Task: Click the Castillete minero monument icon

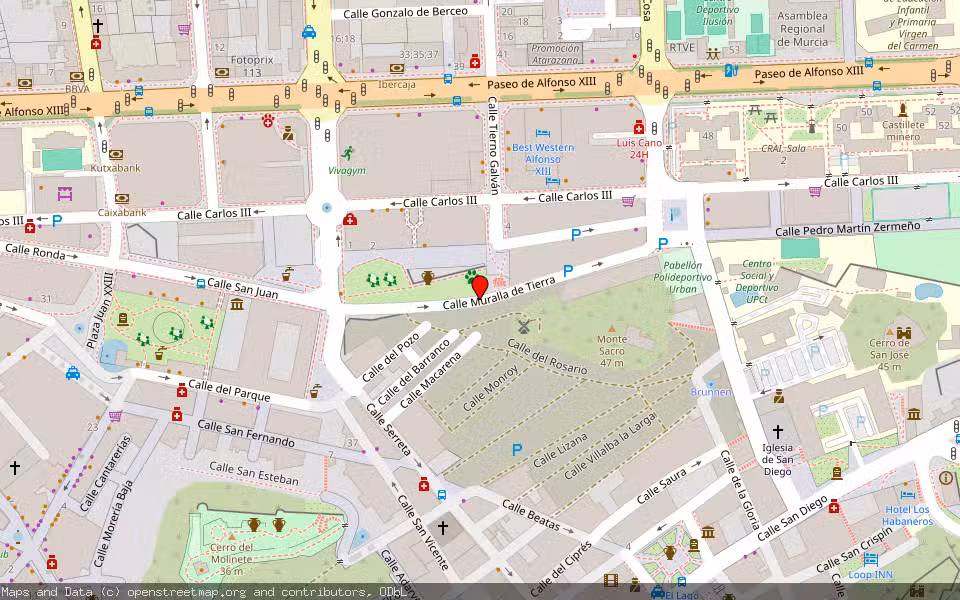Action: pos(902,110)
